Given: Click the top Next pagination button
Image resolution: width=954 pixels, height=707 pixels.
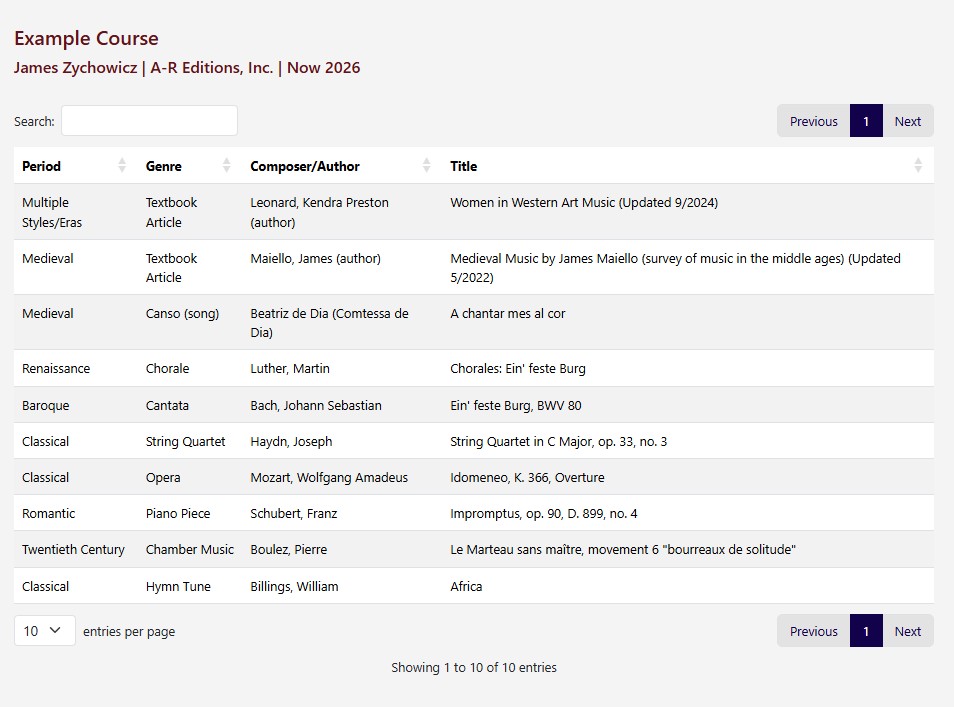Looking at the screenshot, I should click(x=907, y=121).
